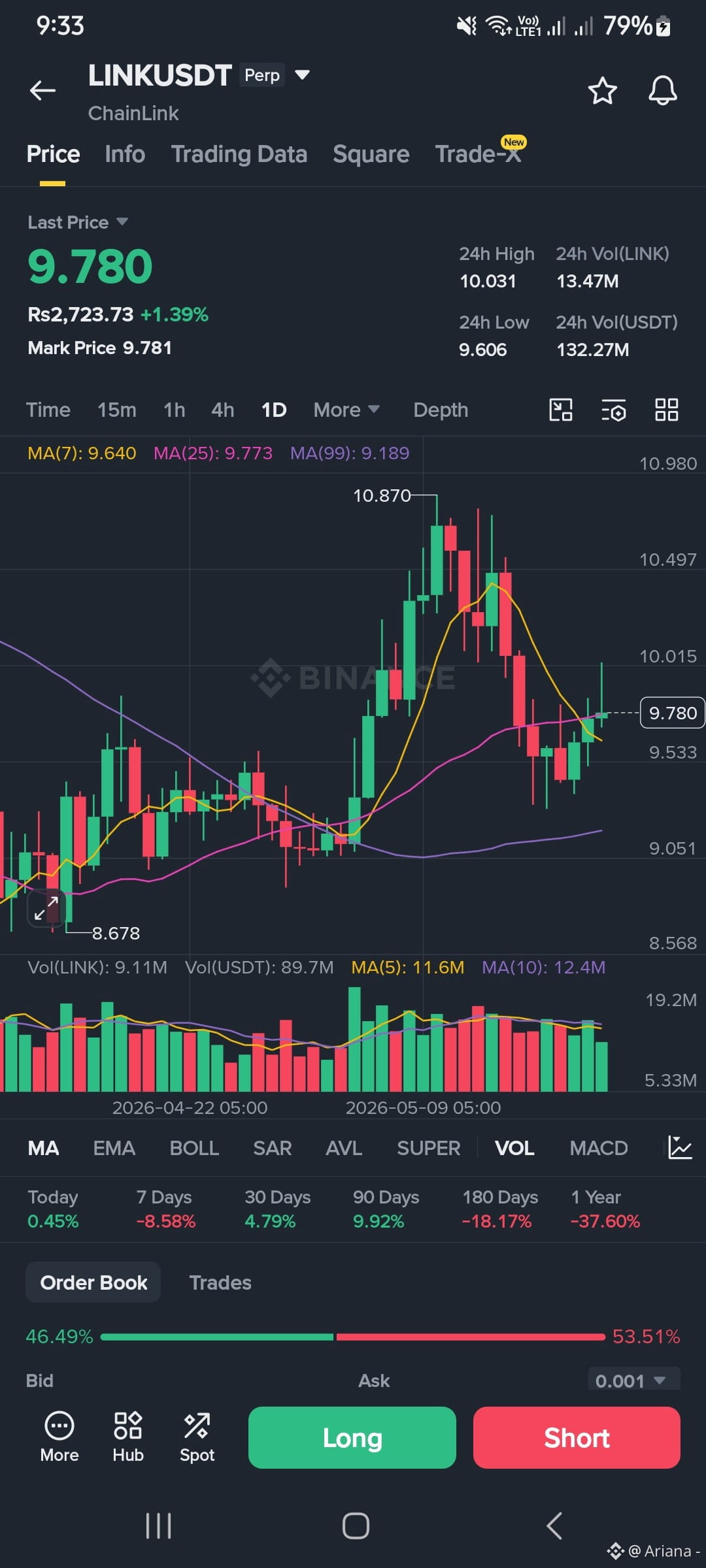The image size is (706, 1568).
Task: Tap the red Short button
Action: [577, 1437]
